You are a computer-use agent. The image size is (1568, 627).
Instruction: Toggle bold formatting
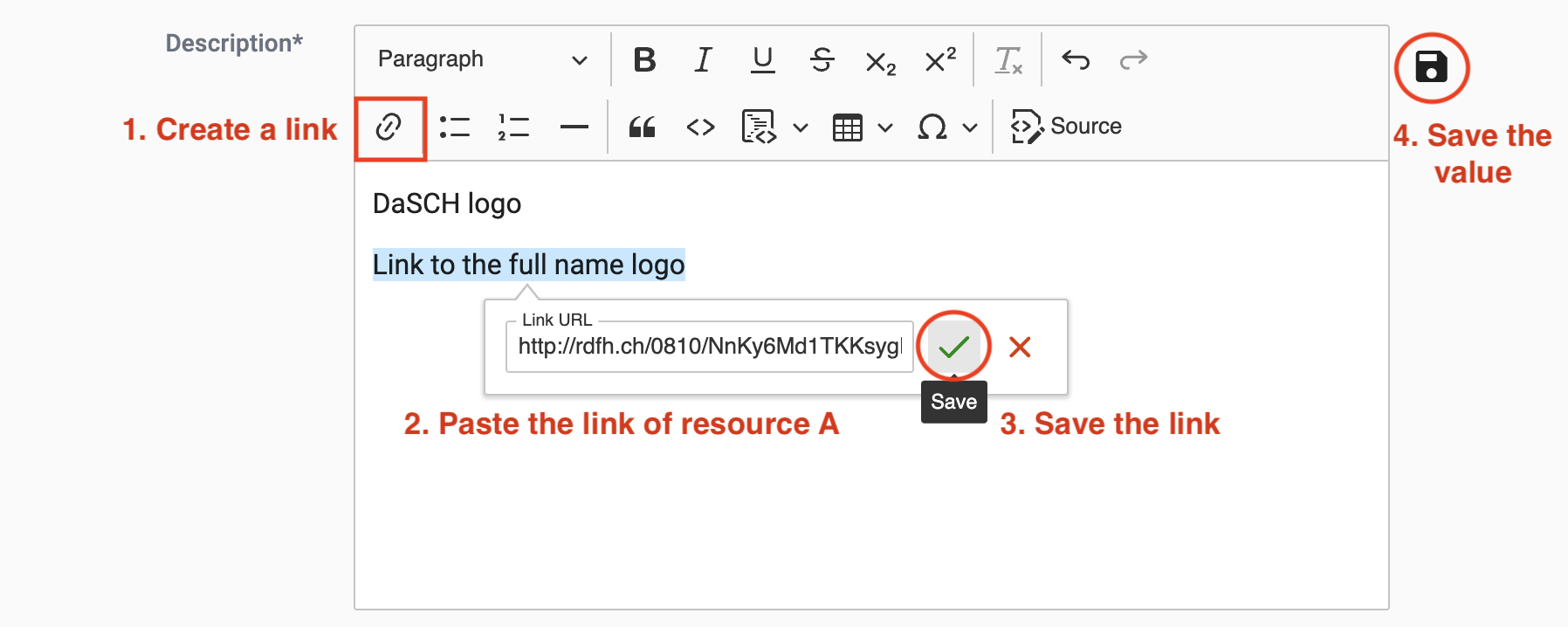(x=644, y=60)
